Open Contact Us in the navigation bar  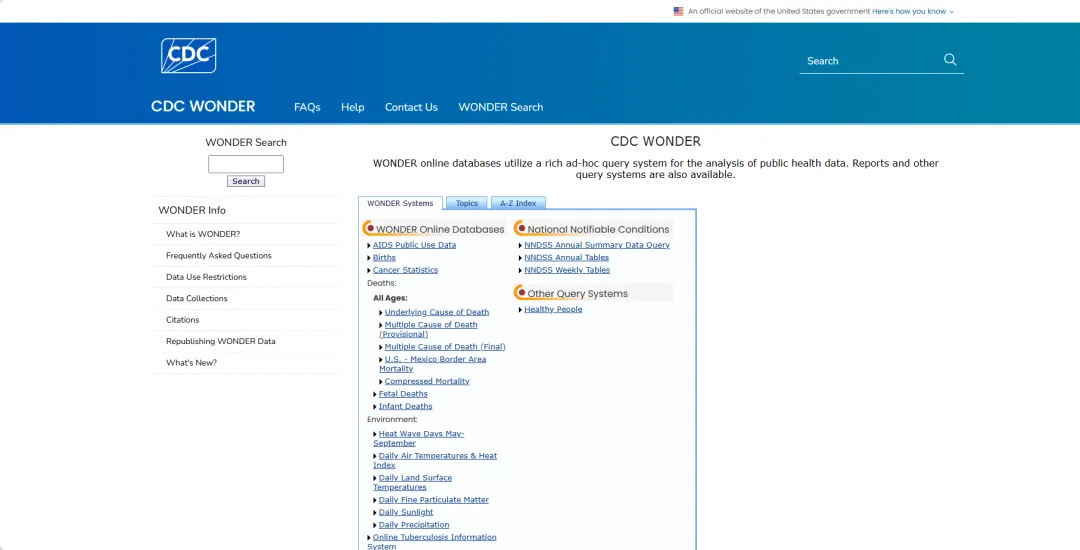click(411, 107)
